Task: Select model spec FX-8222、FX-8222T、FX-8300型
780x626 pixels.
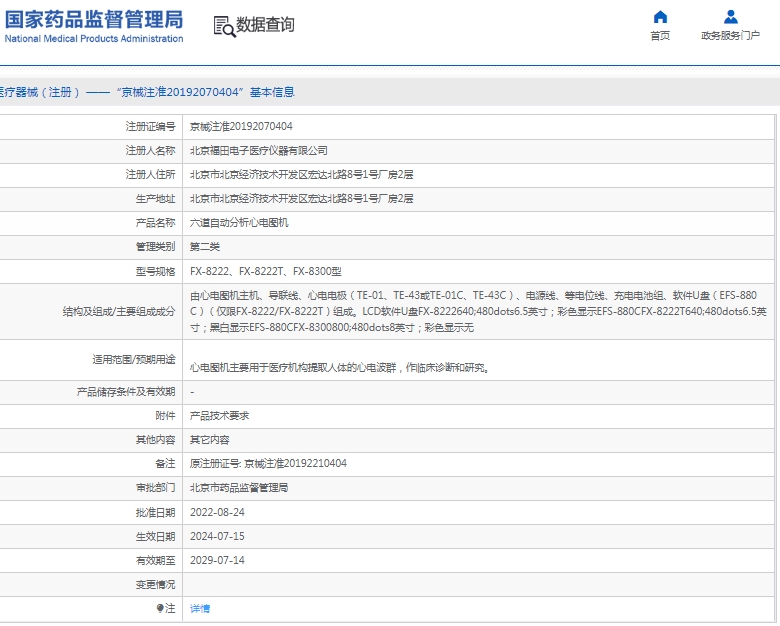Action: point(266,271)
